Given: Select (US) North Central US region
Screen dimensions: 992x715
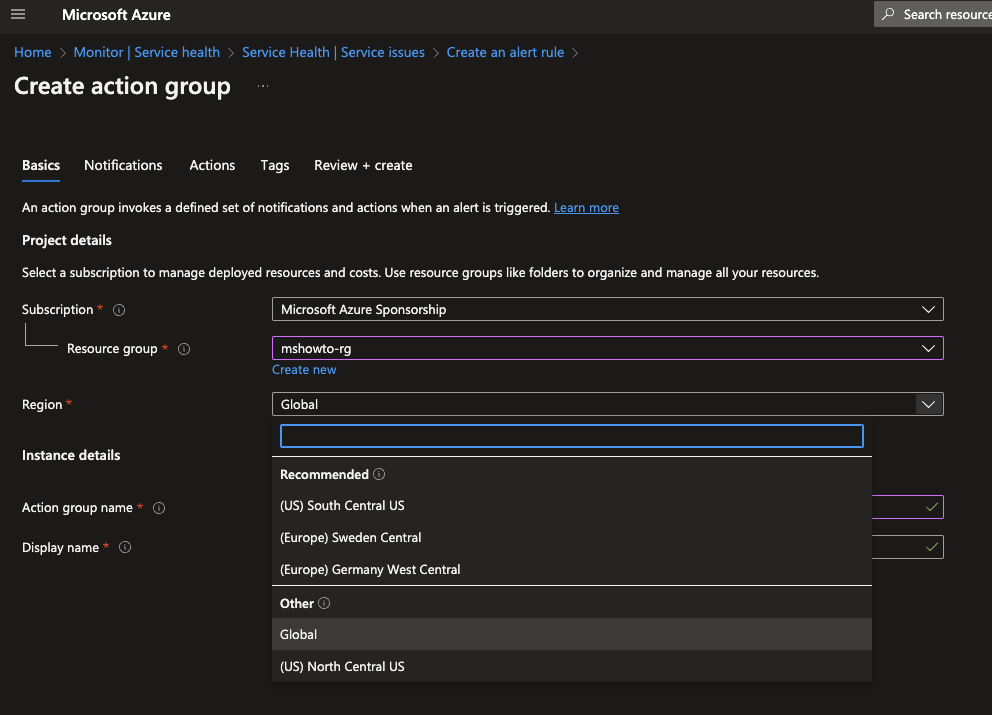Looking at the screenshot, I should (x=571, y=666).
